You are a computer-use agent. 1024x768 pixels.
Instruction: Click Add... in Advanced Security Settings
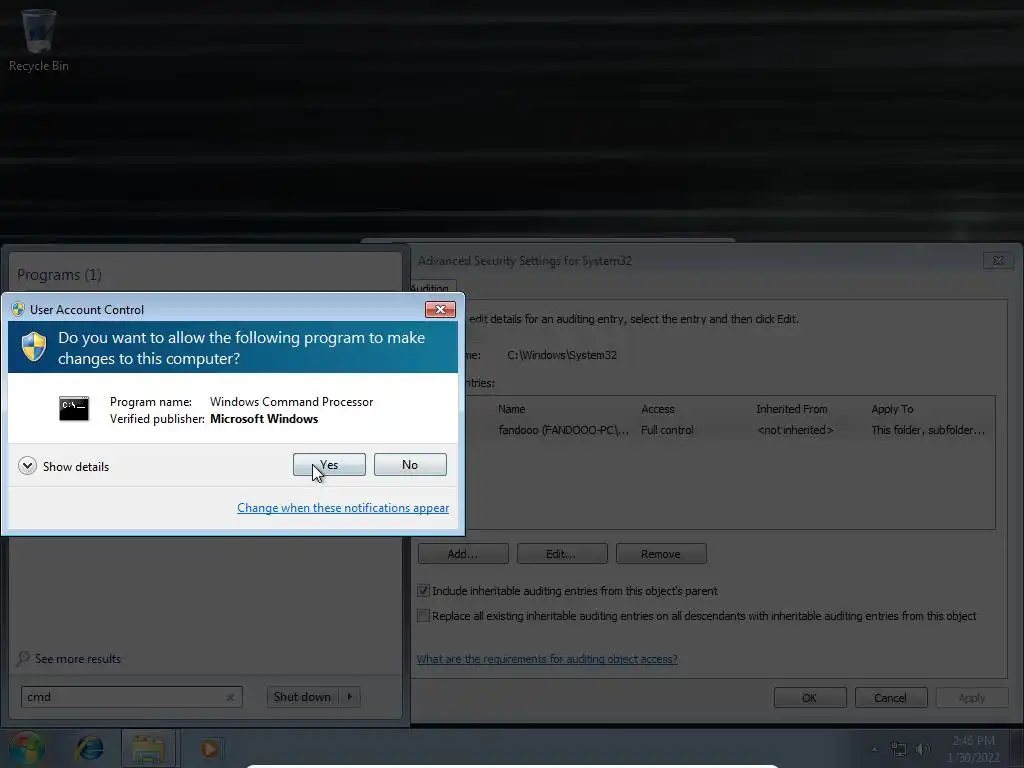coord(463,554)
